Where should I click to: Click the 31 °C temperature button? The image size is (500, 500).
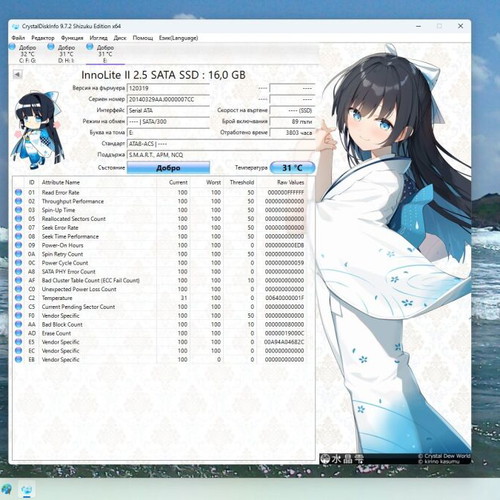click(x=292, y=168)
